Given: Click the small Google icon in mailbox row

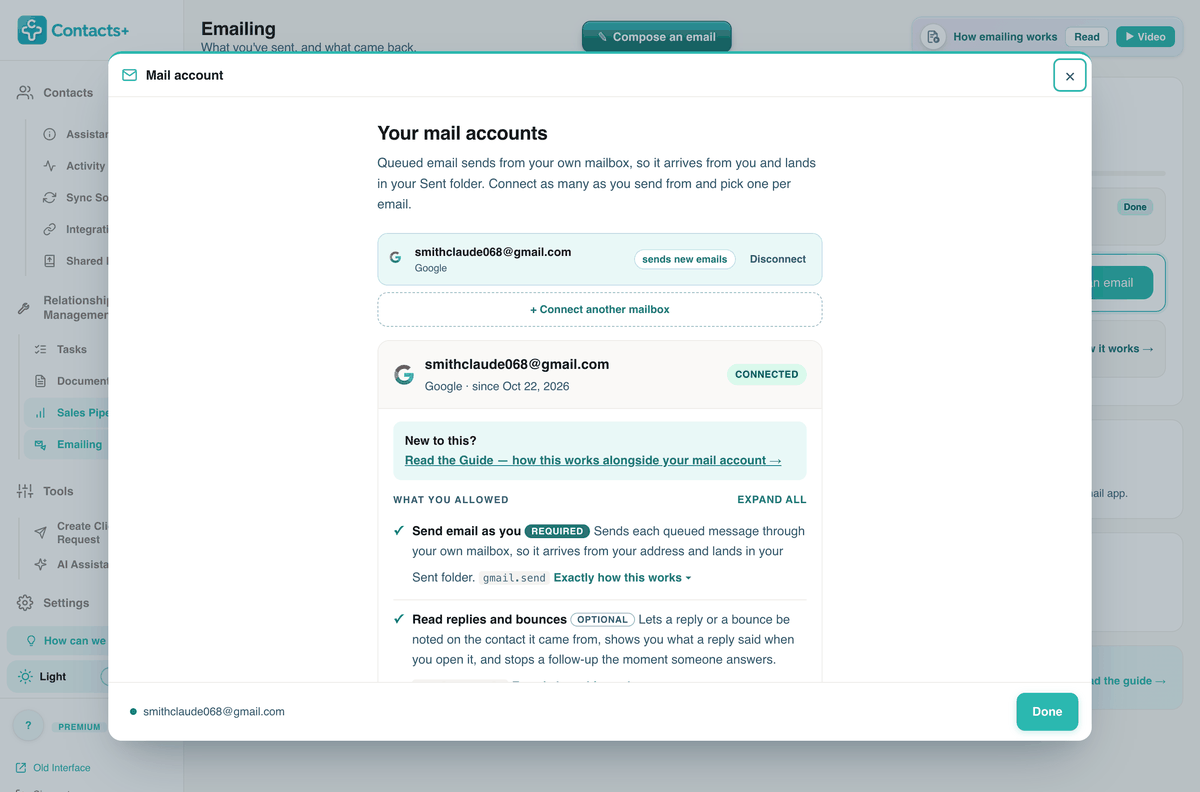Looking at the screenshot, I should pos(395,258).
